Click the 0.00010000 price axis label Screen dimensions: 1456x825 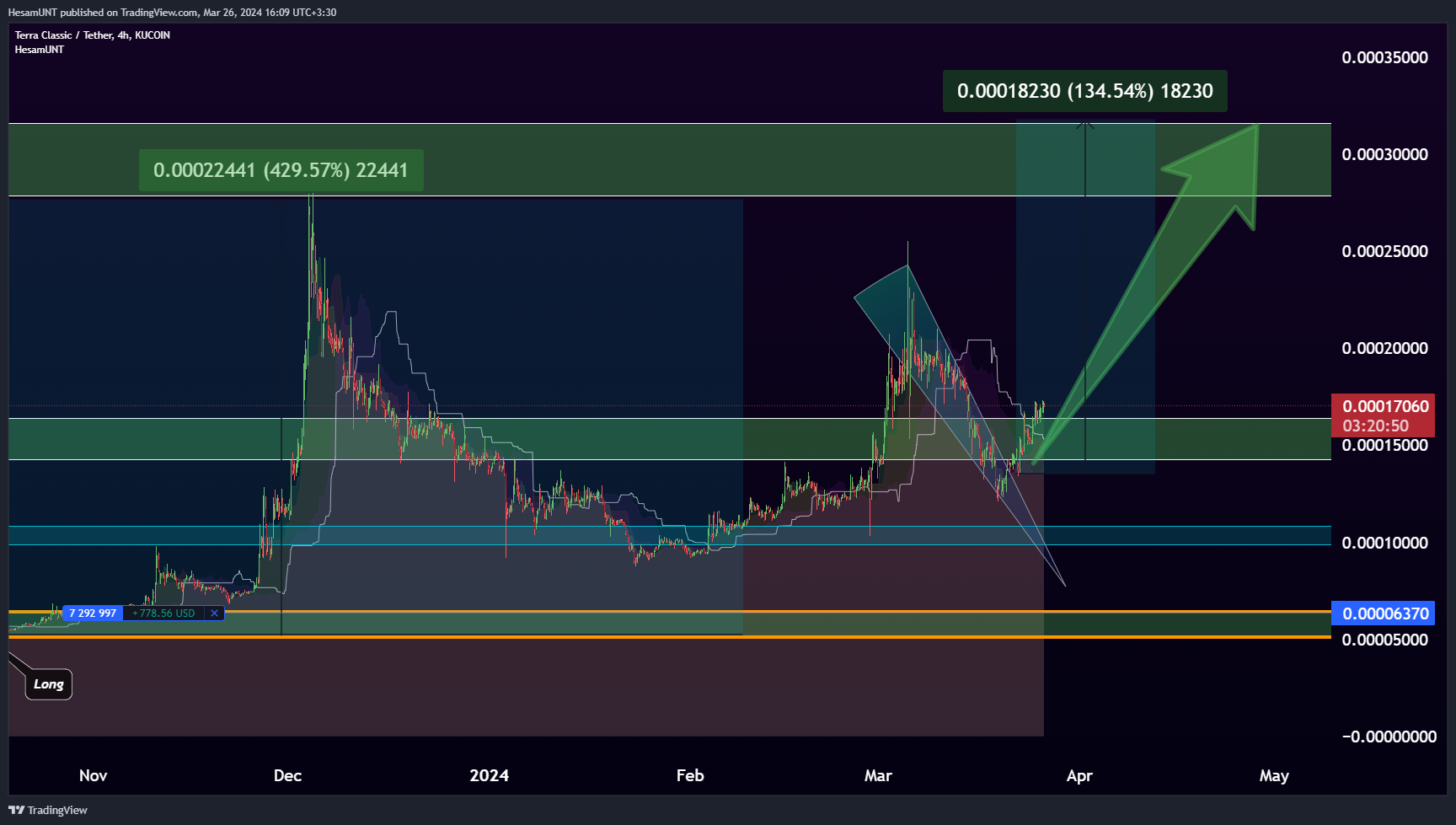pyautogui.click(x=1385, y=543)
